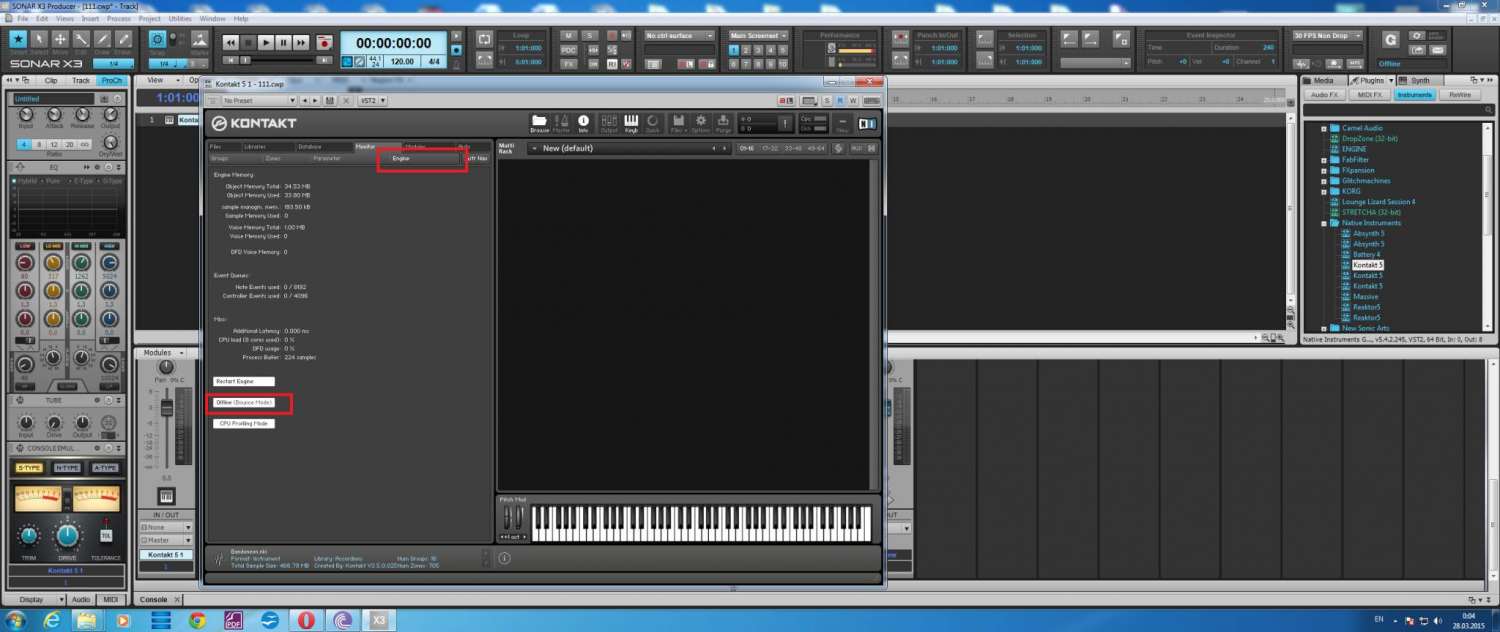This screenshot has width=1500, height=632.
Task: Click the Google Chrome taskbar icon
Action: click(x=197, y=620)
